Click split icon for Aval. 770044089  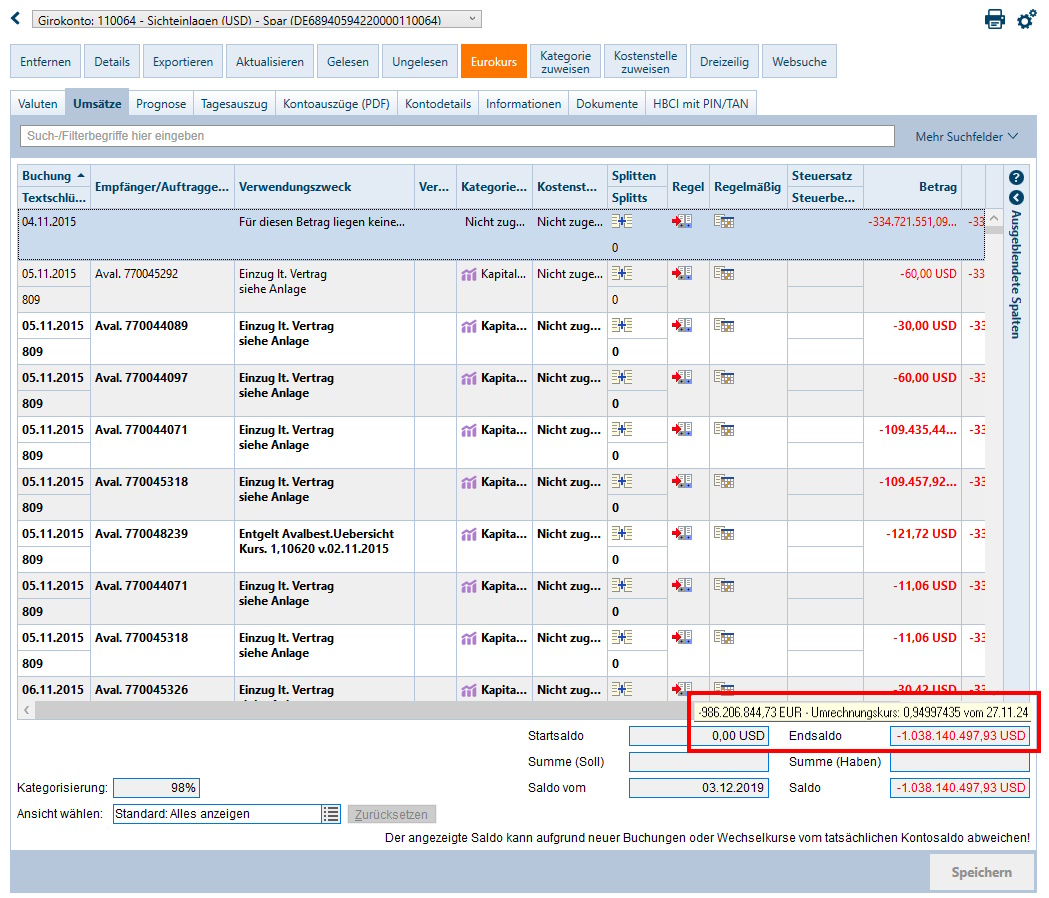coord(622,325)
